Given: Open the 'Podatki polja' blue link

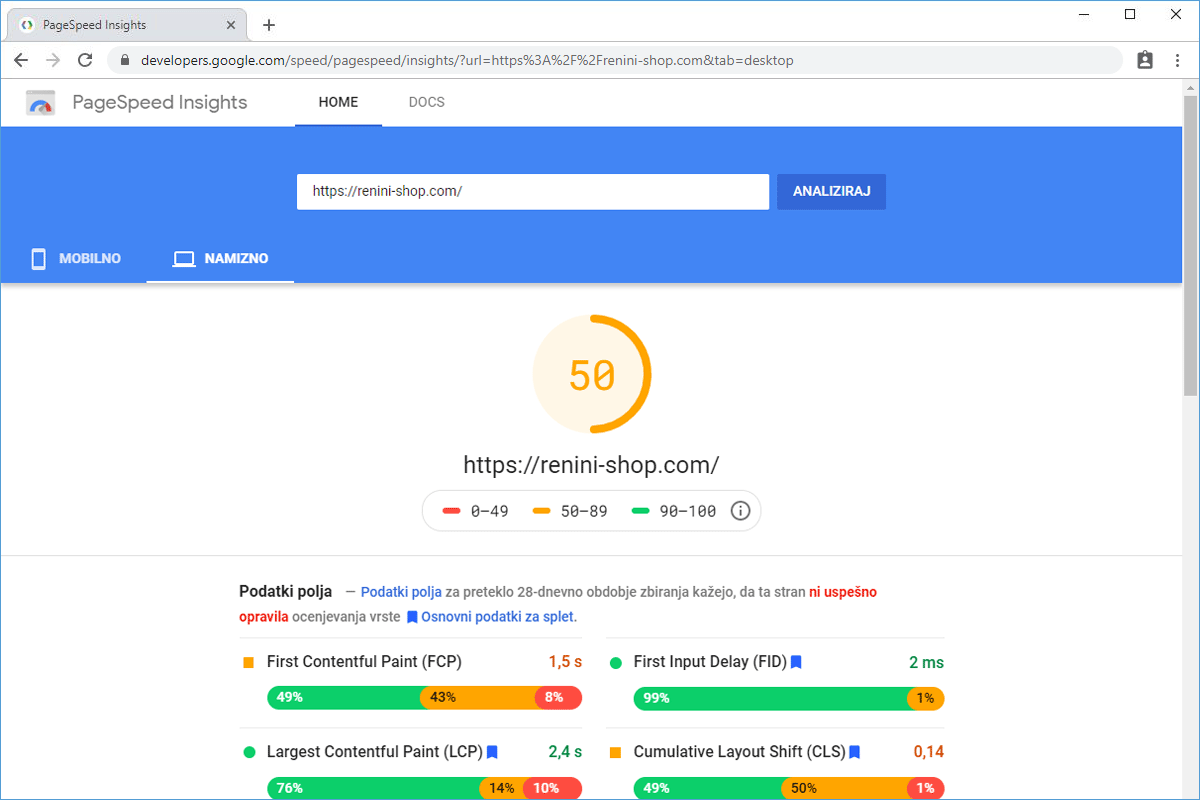Looking at the screenshot, I should tap(401, 592).
